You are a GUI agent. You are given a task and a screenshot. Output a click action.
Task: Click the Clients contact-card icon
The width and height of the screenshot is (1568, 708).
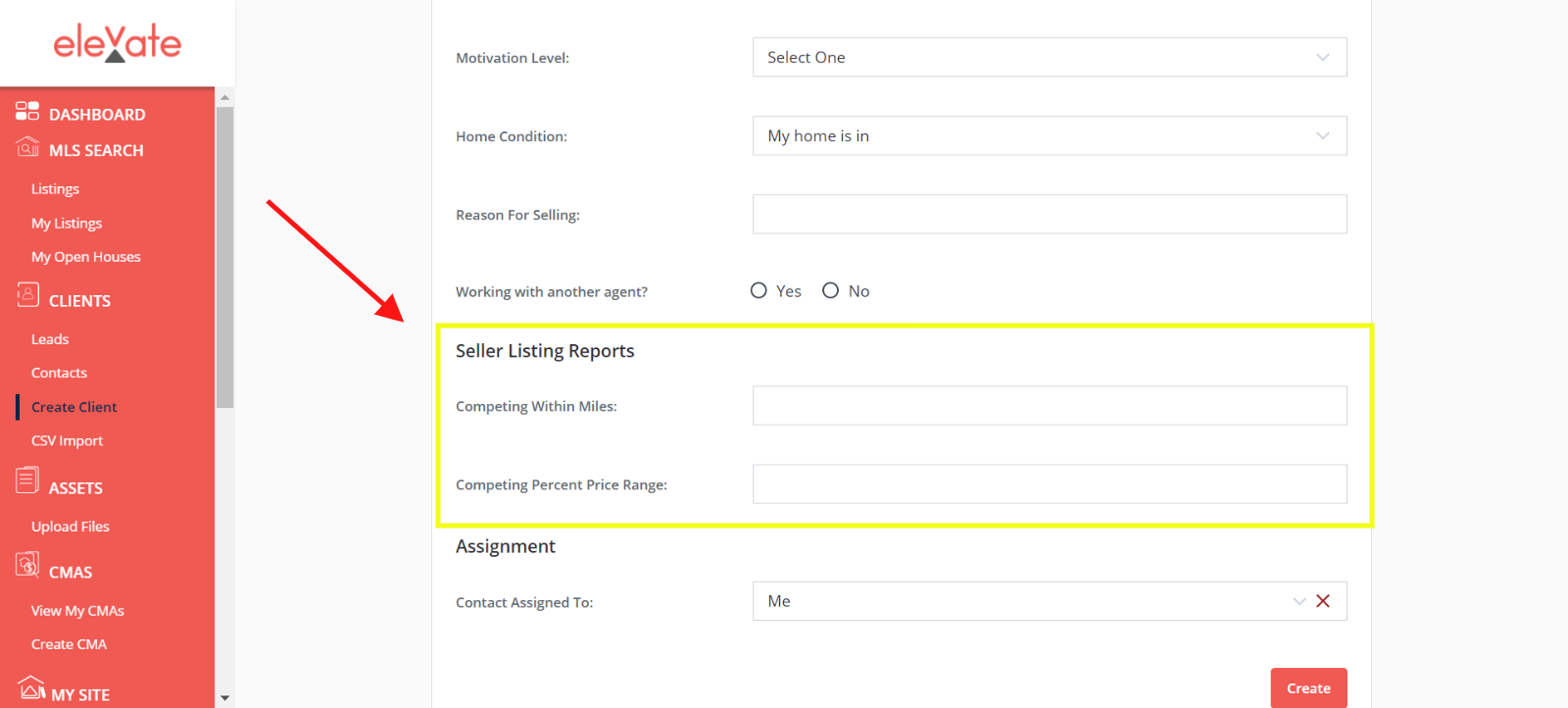27,294
